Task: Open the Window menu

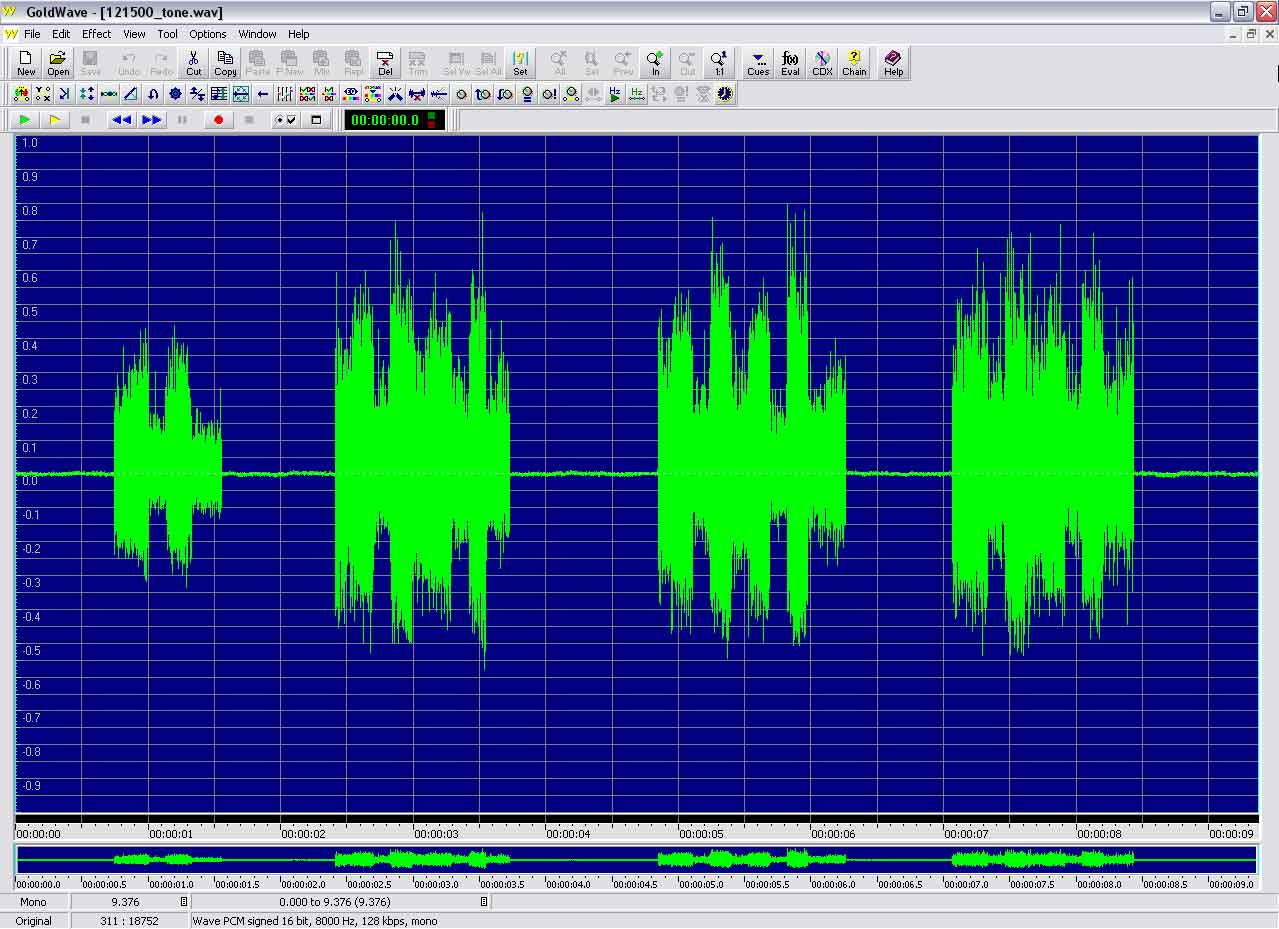Action: click(257, 34)
